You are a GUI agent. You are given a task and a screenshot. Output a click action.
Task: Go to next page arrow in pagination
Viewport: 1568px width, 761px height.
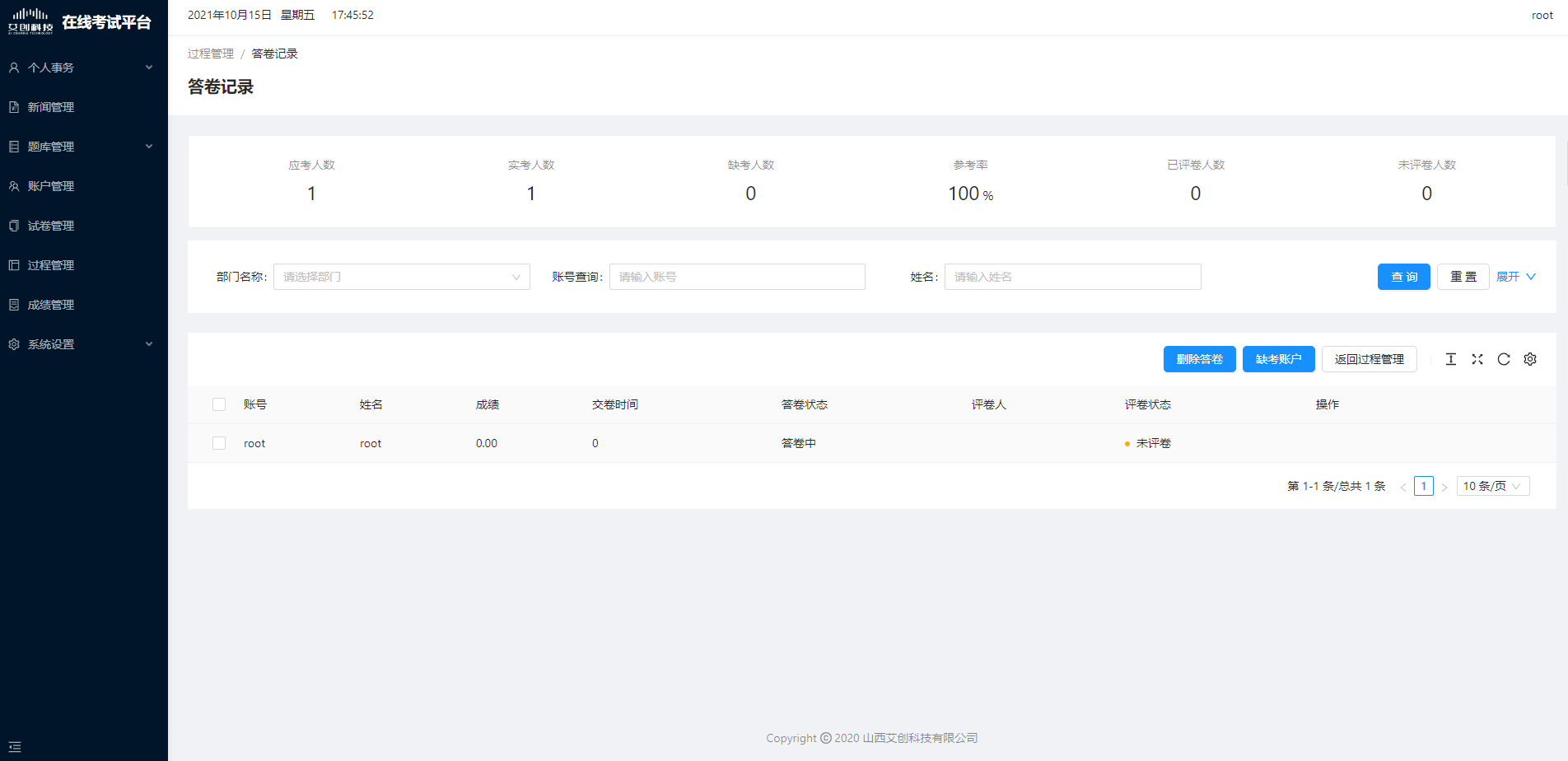pos(1444,487)
